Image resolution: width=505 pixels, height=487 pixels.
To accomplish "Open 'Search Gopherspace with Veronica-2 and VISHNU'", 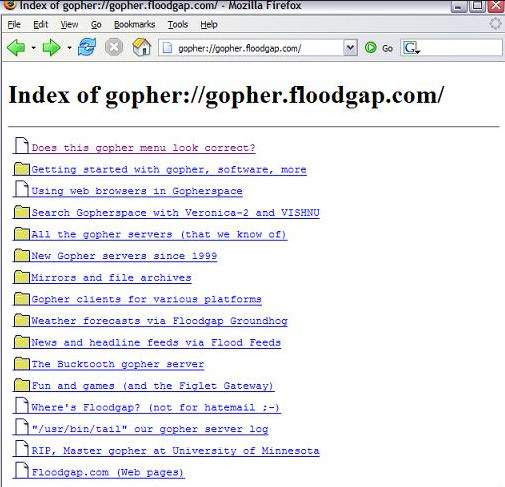I will click(176, 213).
